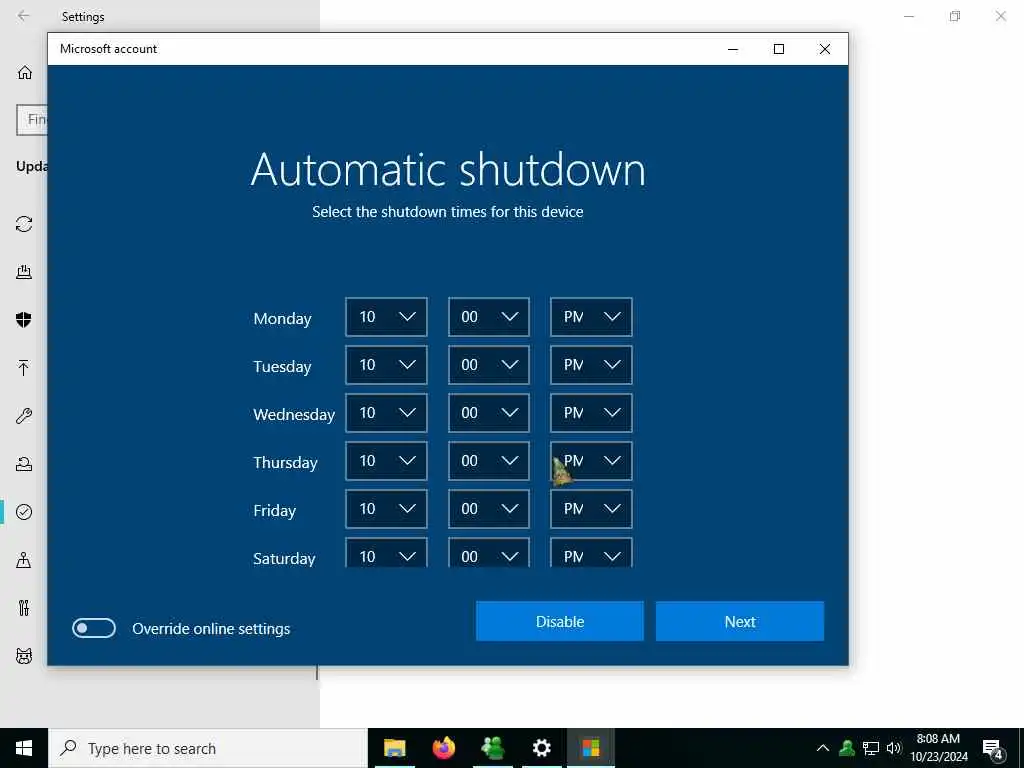Open For developers icon in Settings sidebar
The image size is (1024, 768).
(x=24, y=608)
